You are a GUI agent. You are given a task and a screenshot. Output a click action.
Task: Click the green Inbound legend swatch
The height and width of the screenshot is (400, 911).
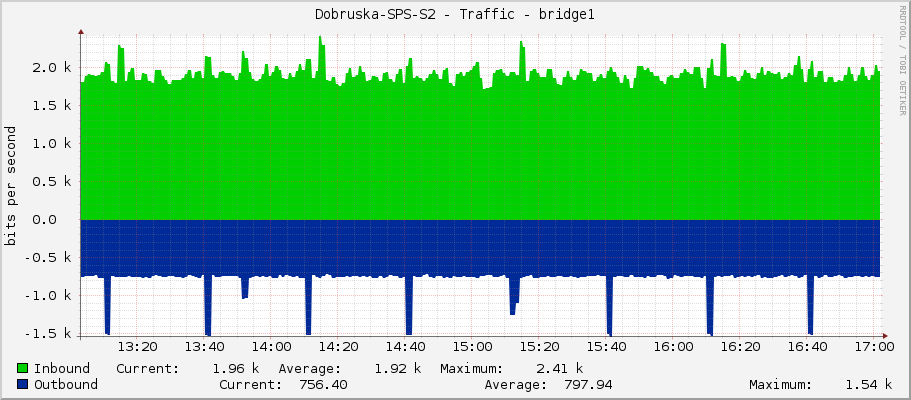[23, 368]
